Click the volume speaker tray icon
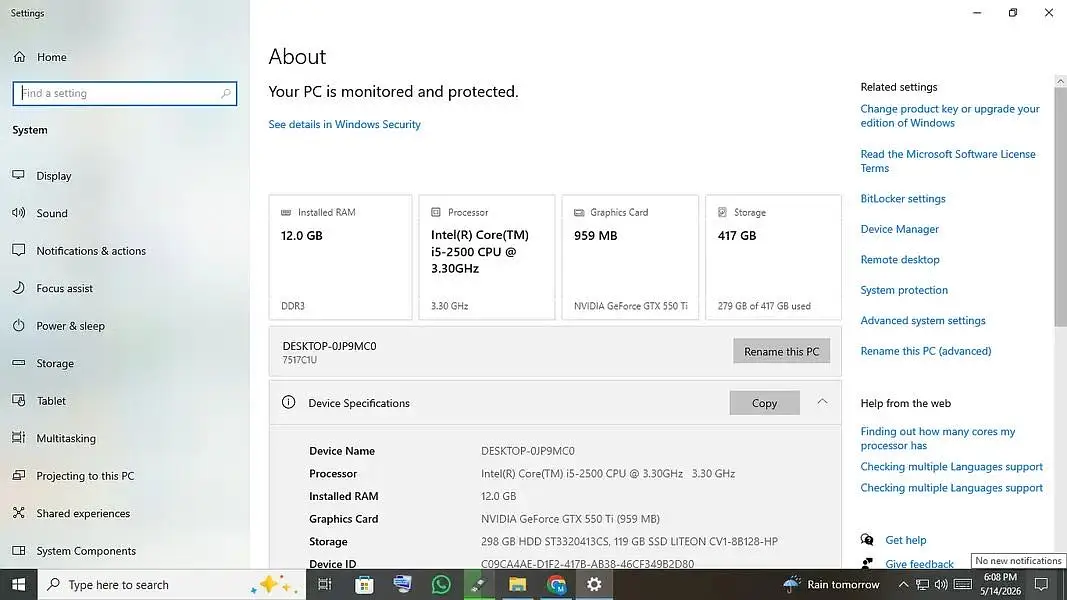 coord(941,584)
